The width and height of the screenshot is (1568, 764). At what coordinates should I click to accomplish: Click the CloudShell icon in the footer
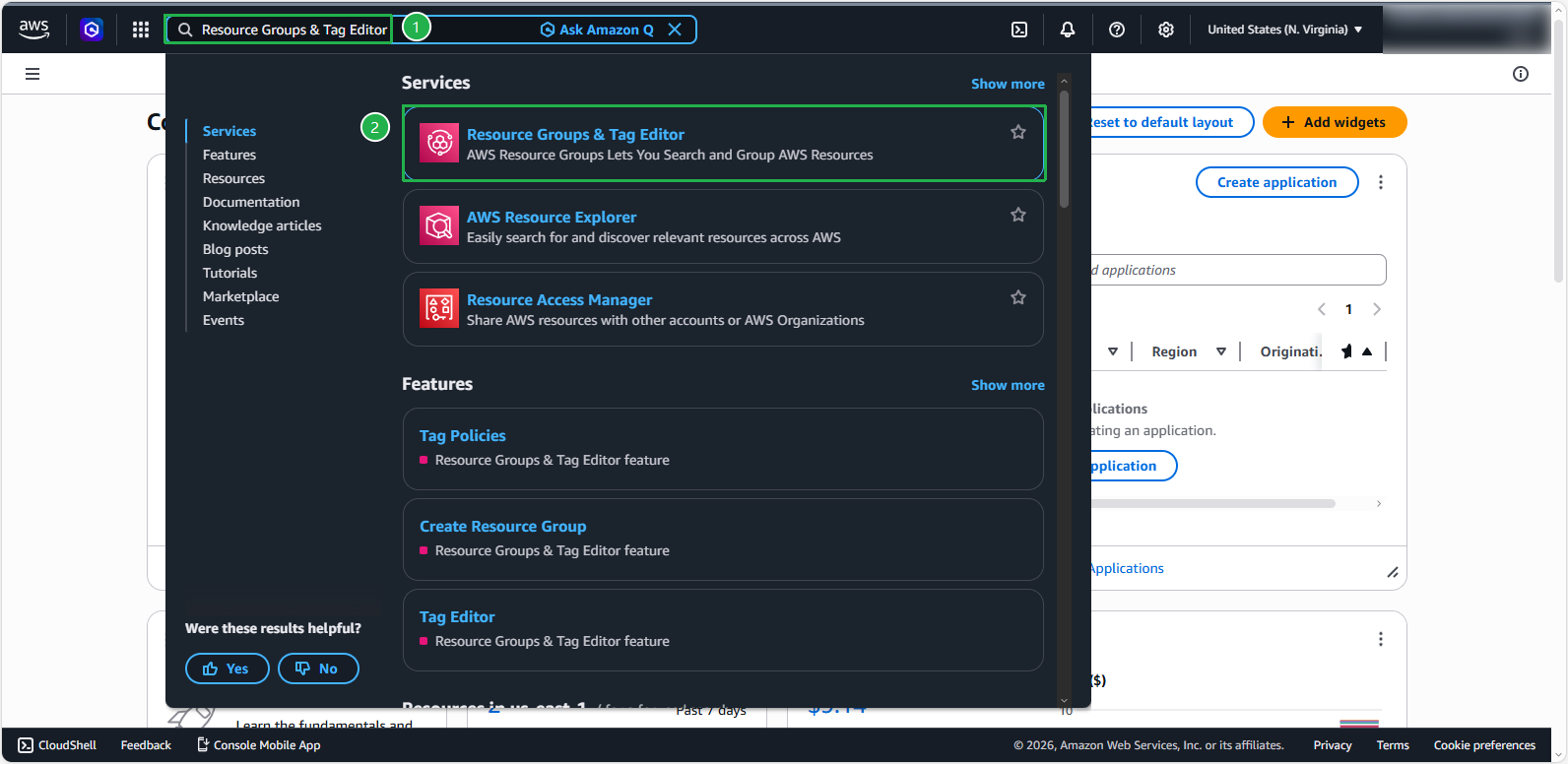pyautogui.click(x=26, y=745)
